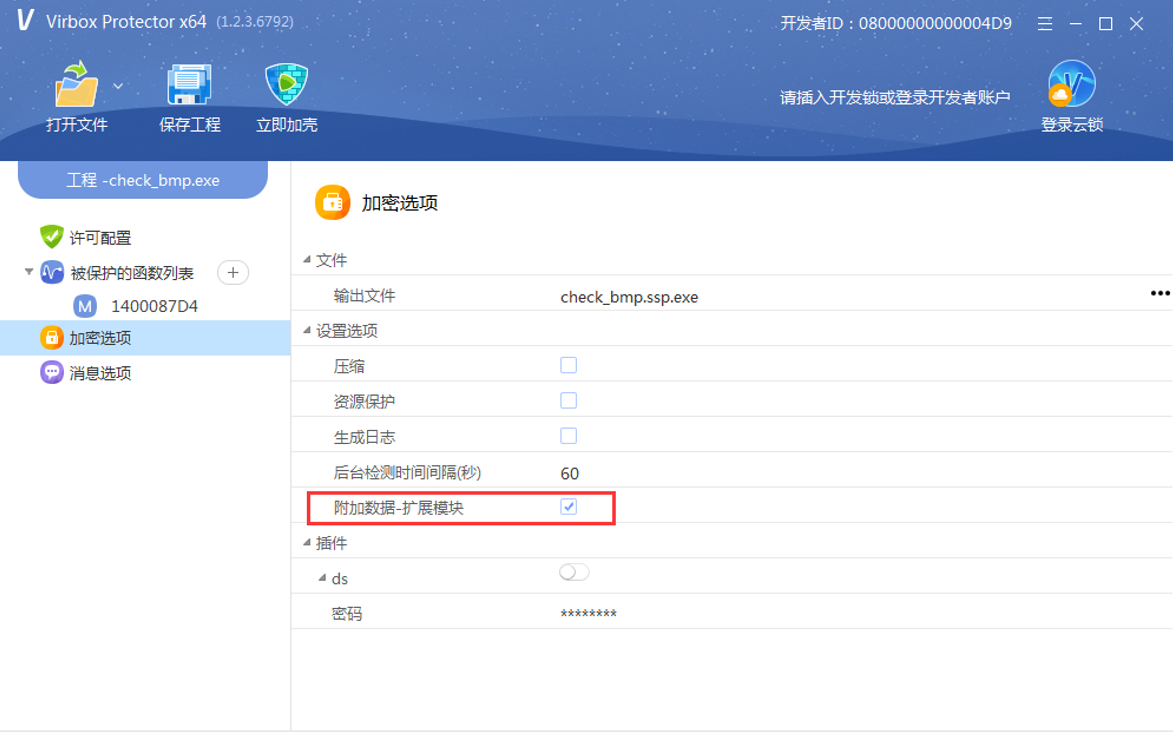Open 许可配置 in the sidebar
This screenshot has height=732, width=1173.
pos(100,238)
